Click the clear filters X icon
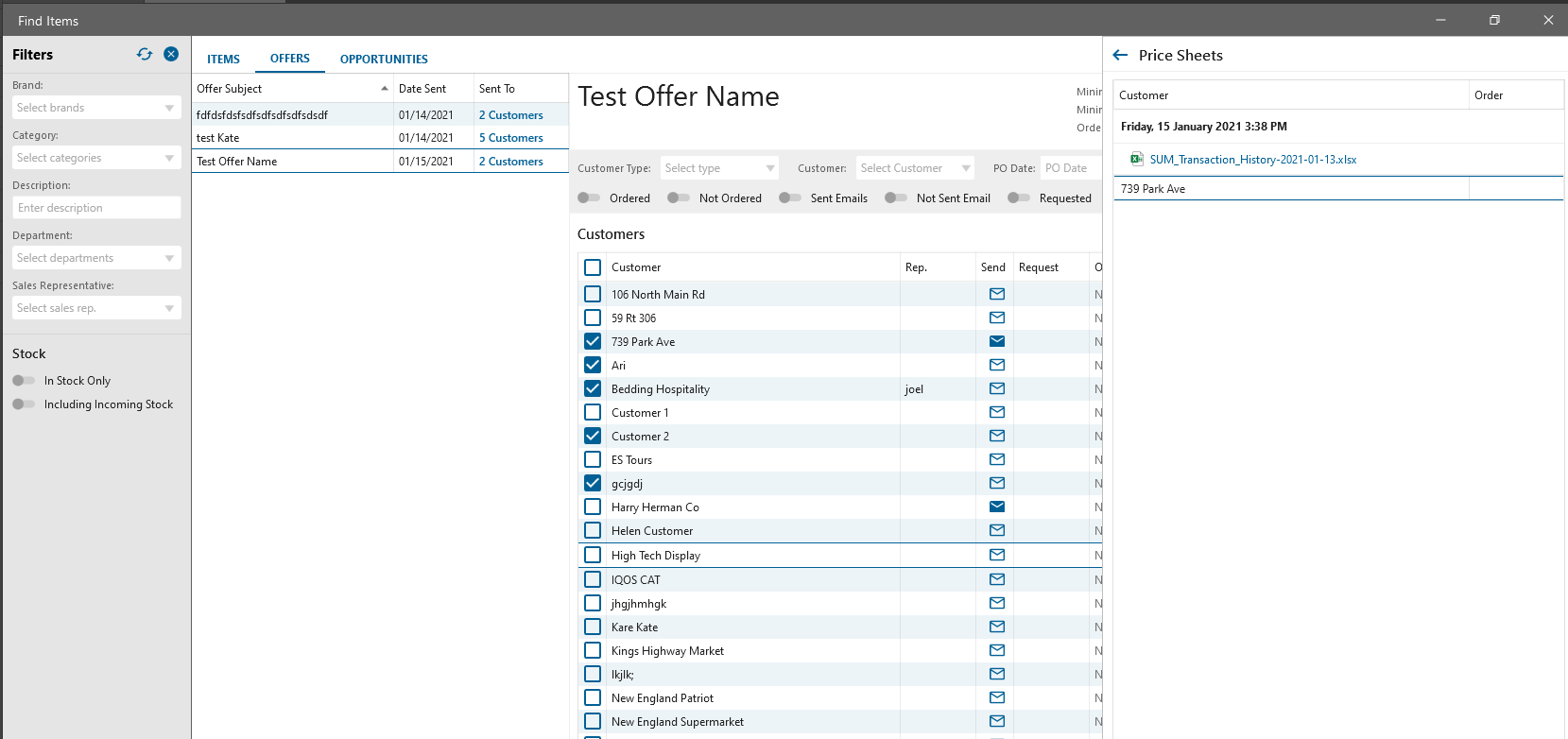This screenshot has width=1568, height=739. [171, 55]
